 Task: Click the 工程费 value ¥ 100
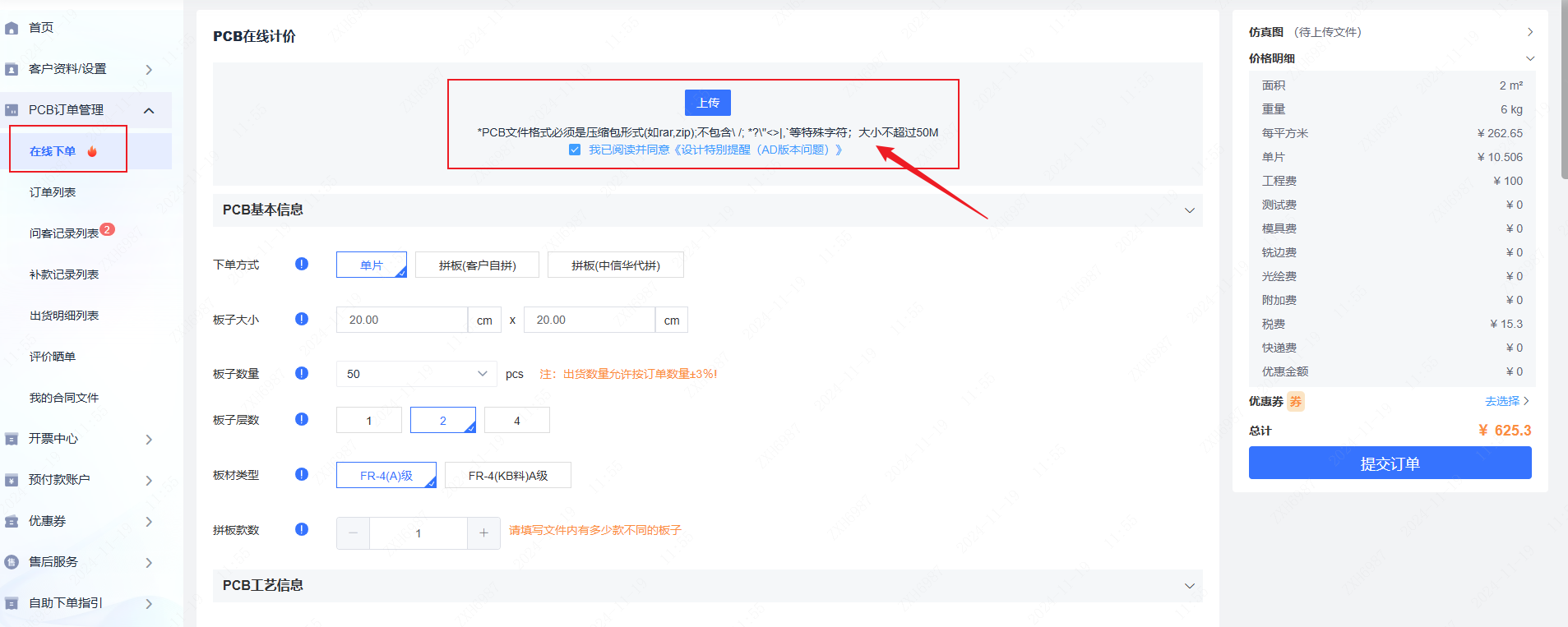1508,181
